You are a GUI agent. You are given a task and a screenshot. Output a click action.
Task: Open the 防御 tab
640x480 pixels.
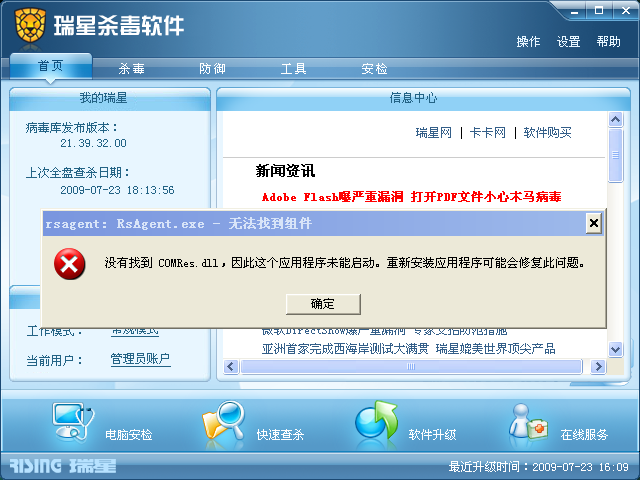coord(212,69)
